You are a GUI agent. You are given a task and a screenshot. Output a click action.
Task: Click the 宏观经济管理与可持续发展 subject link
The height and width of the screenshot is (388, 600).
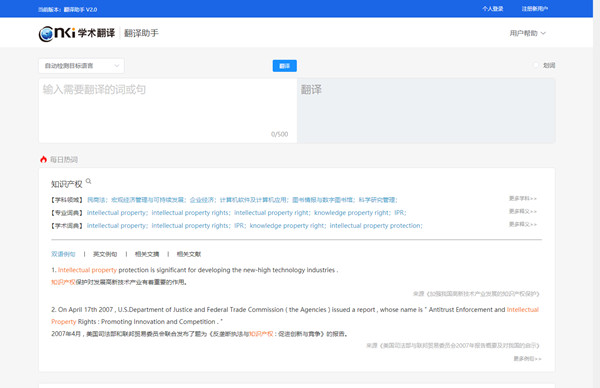(x=148, y=200)
